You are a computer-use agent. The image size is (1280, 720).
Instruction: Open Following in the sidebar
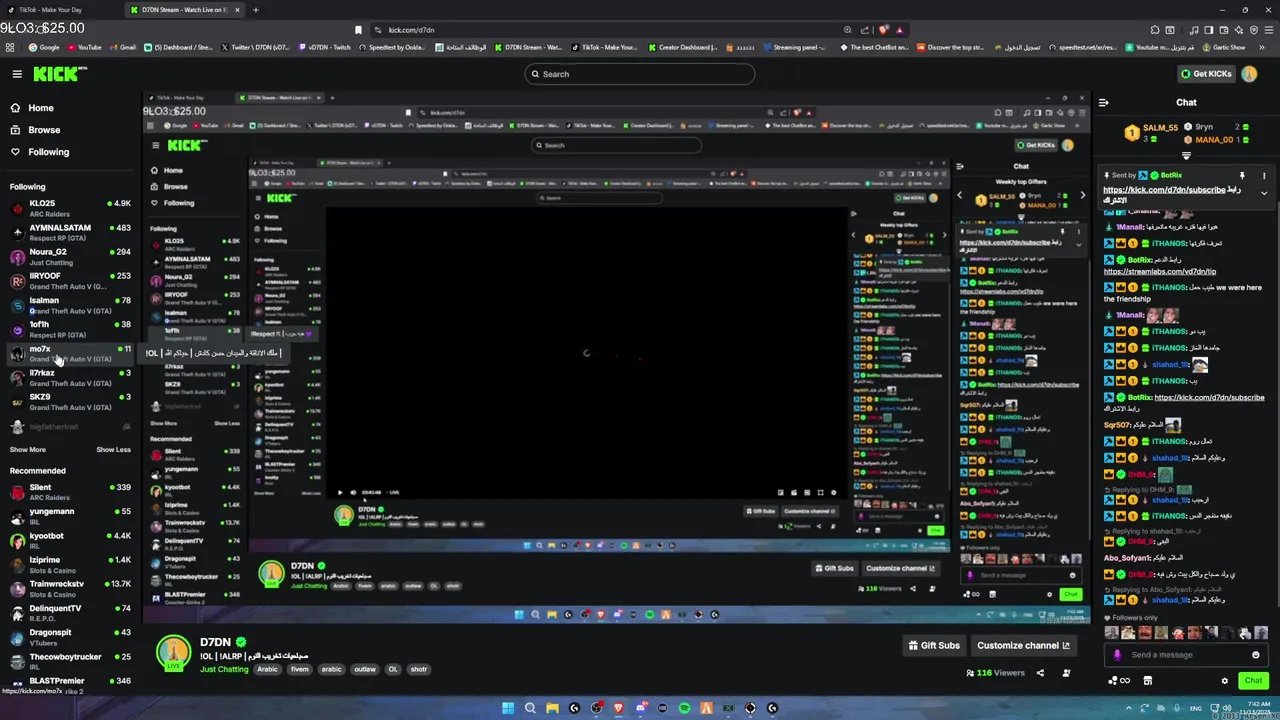48,152
